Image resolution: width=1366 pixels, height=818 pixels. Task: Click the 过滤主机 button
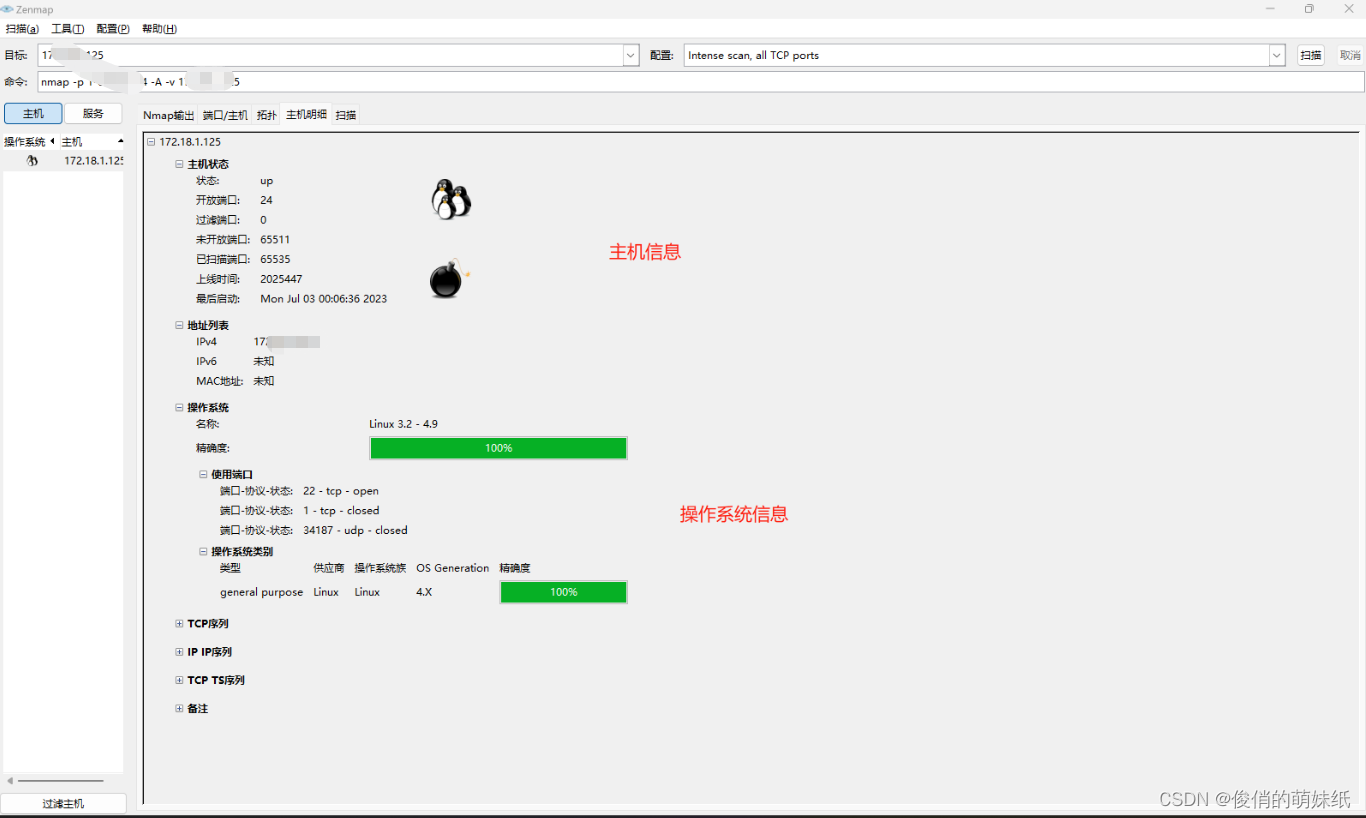click(x=63, y=803)
